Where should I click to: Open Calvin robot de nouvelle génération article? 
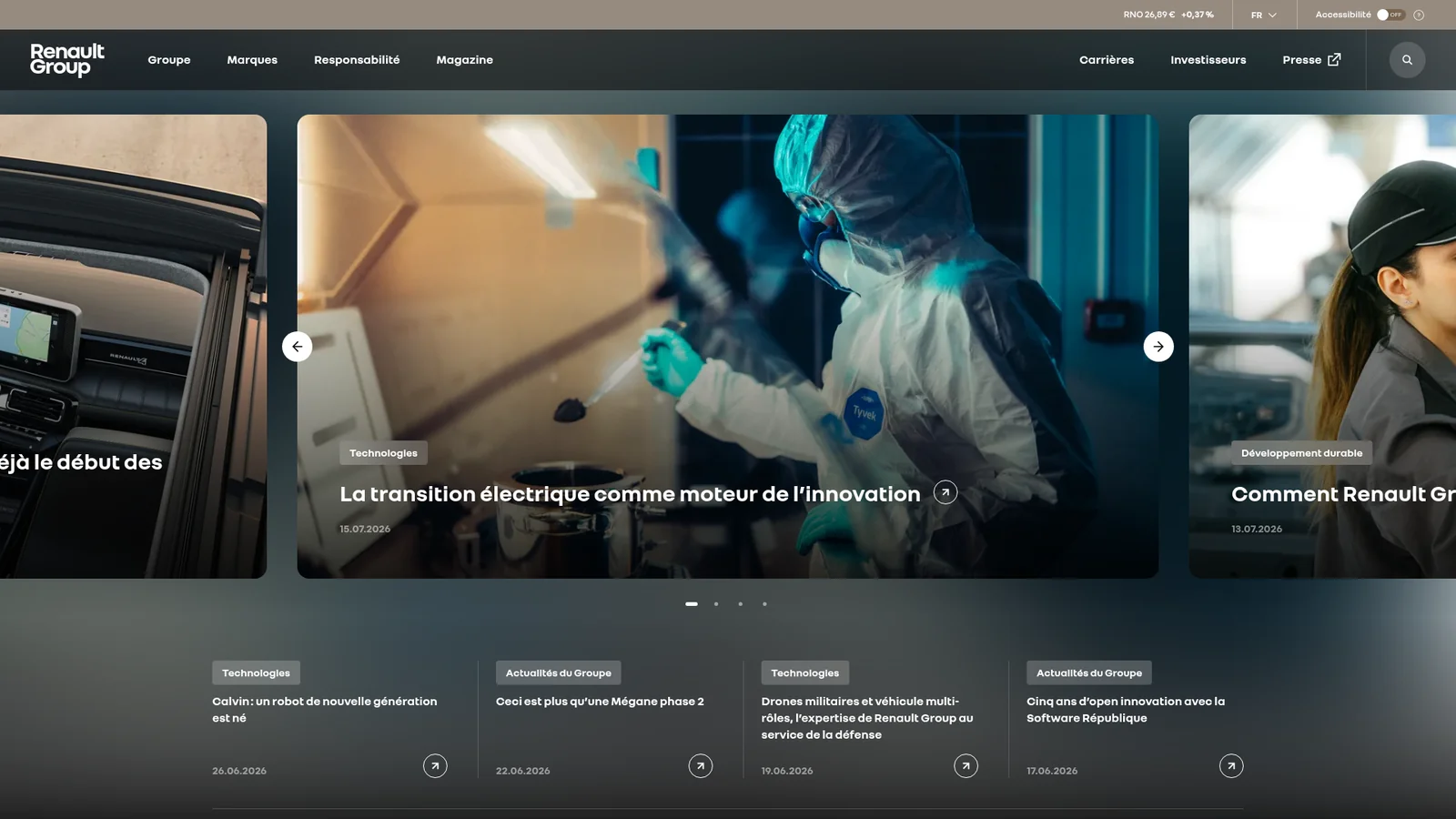[x=325, y=710]
